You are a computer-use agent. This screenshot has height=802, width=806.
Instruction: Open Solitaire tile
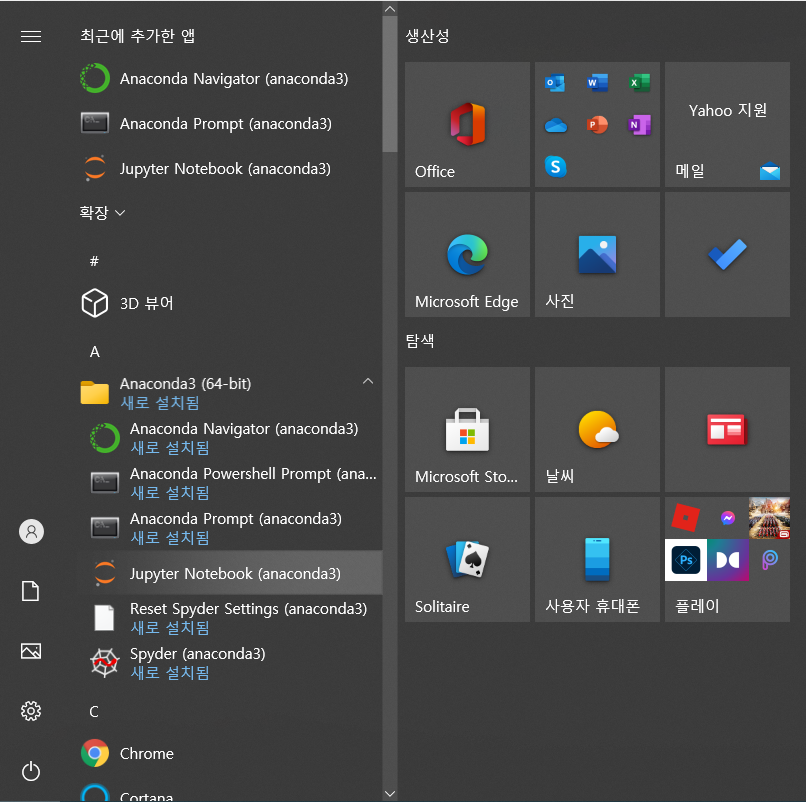point(467,559)
